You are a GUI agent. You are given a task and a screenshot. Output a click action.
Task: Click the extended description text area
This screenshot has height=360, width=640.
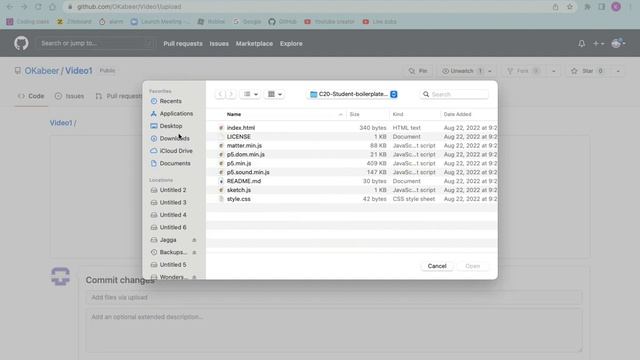pos(333,330)
